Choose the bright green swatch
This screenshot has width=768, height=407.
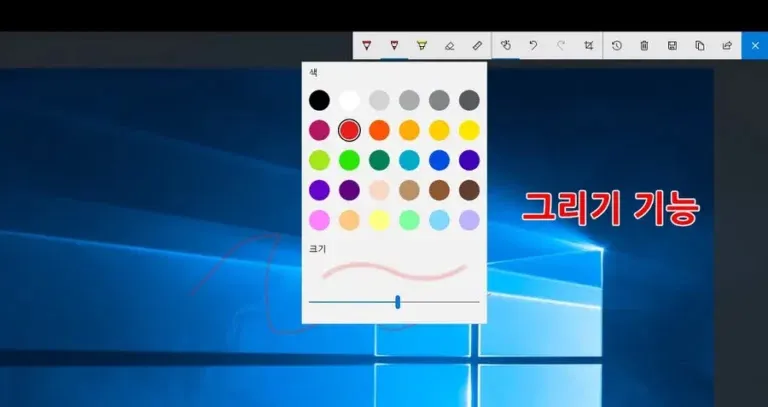(349, 160)
